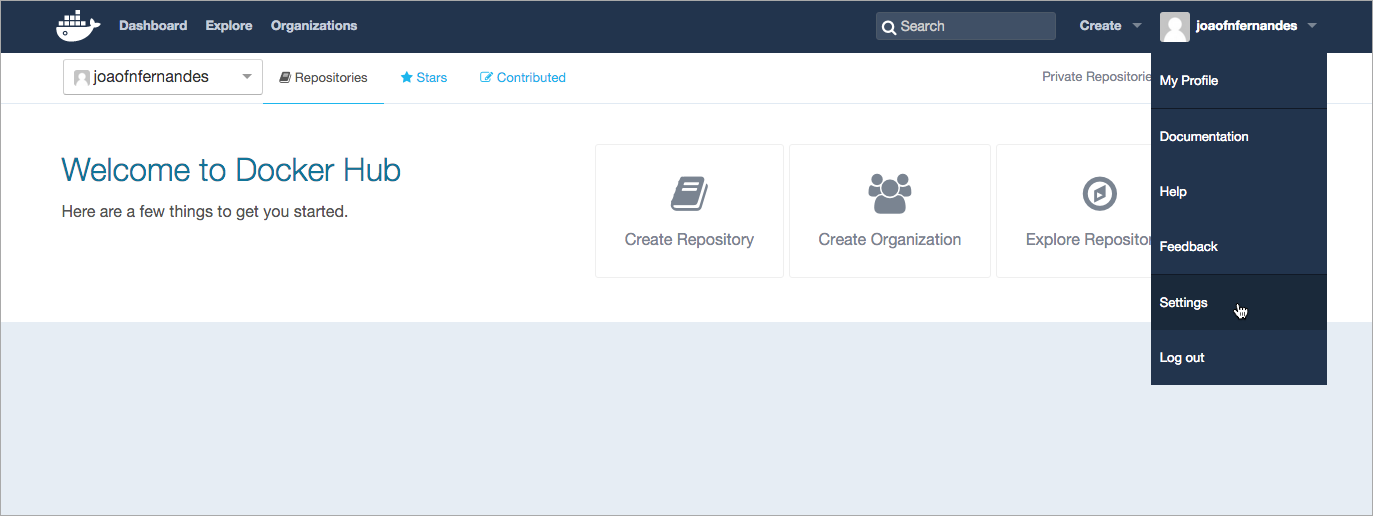The image size is (1373, 516).
Task: Click the Explore Repositories compass icon
Action: point(1099,193)
